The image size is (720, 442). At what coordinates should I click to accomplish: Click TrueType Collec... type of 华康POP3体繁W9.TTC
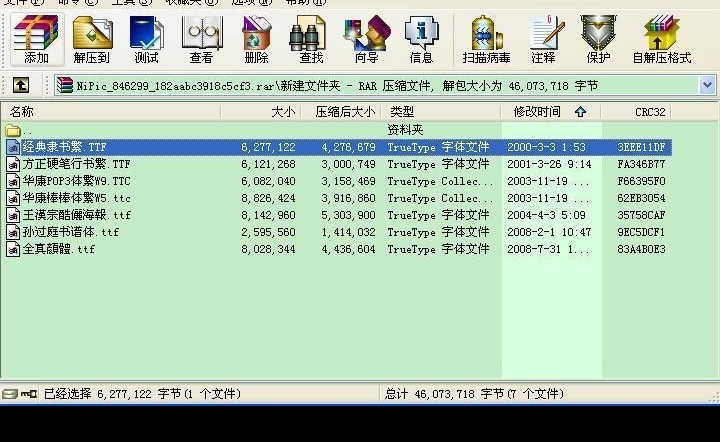click(440, 181)
